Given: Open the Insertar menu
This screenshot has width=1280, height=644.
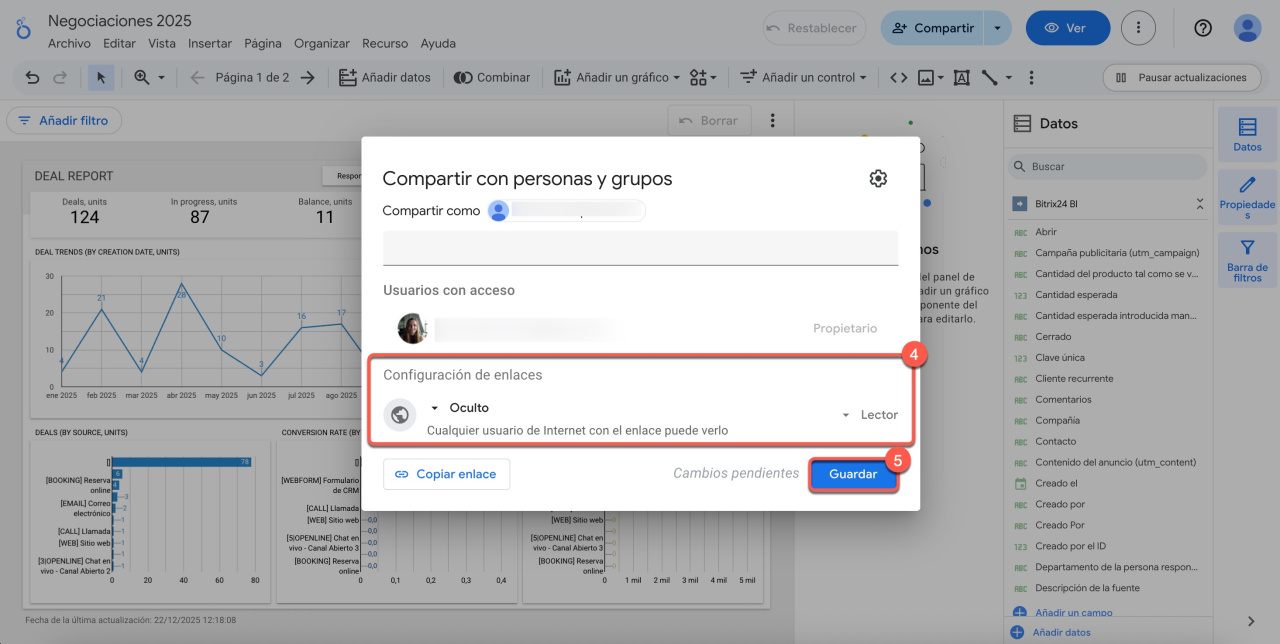Looking at the screenshot, I should tap(210, 44).
